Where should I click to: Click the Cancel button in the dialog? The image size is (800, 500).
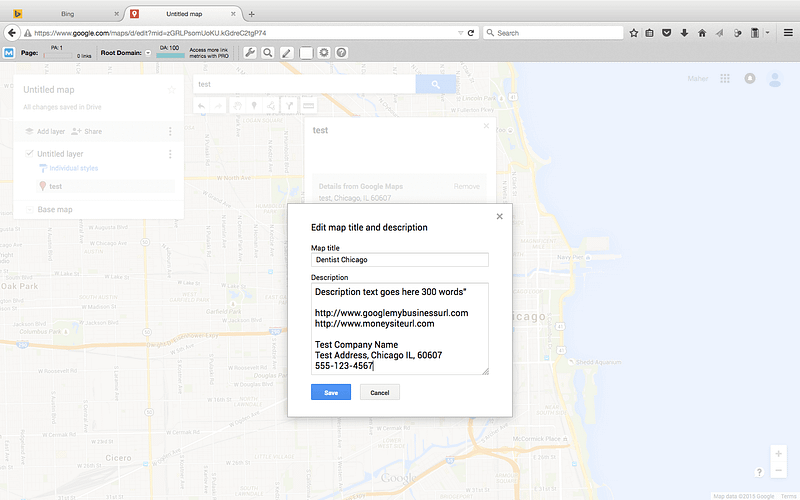click(x=380, y=392)
